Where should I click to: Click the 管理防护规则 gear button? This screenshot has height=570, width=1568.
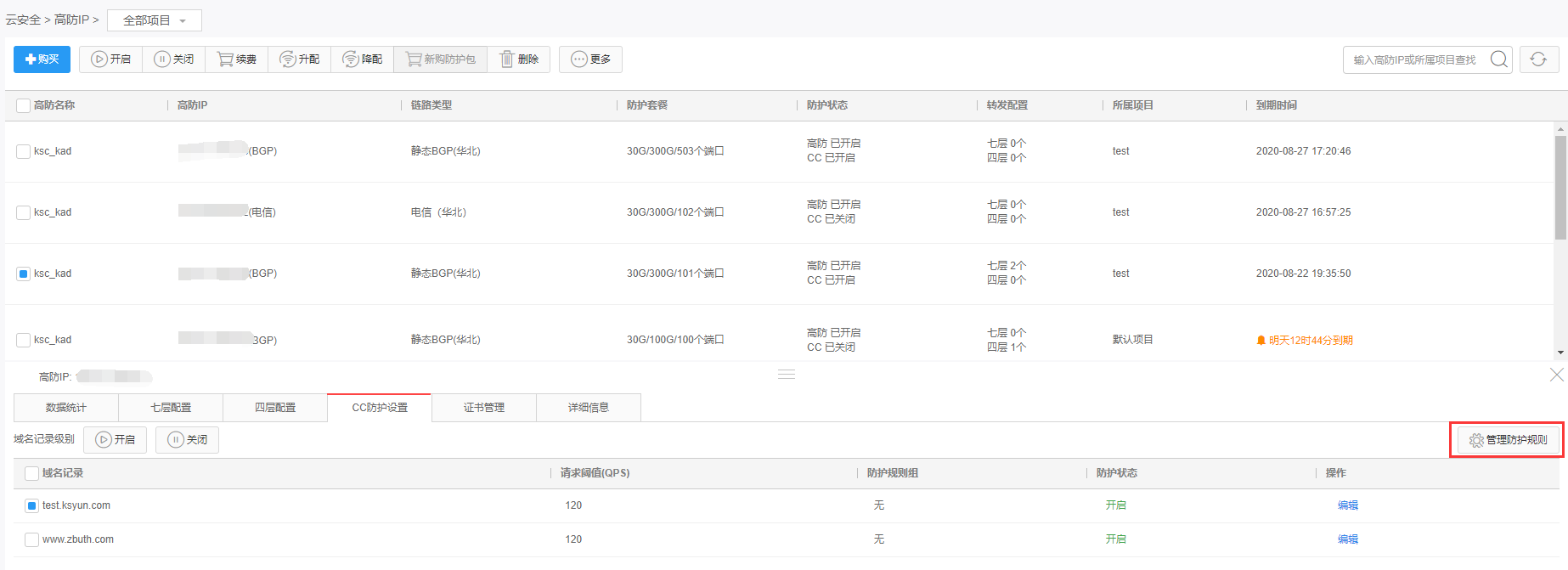click(x=1509, y=439)
